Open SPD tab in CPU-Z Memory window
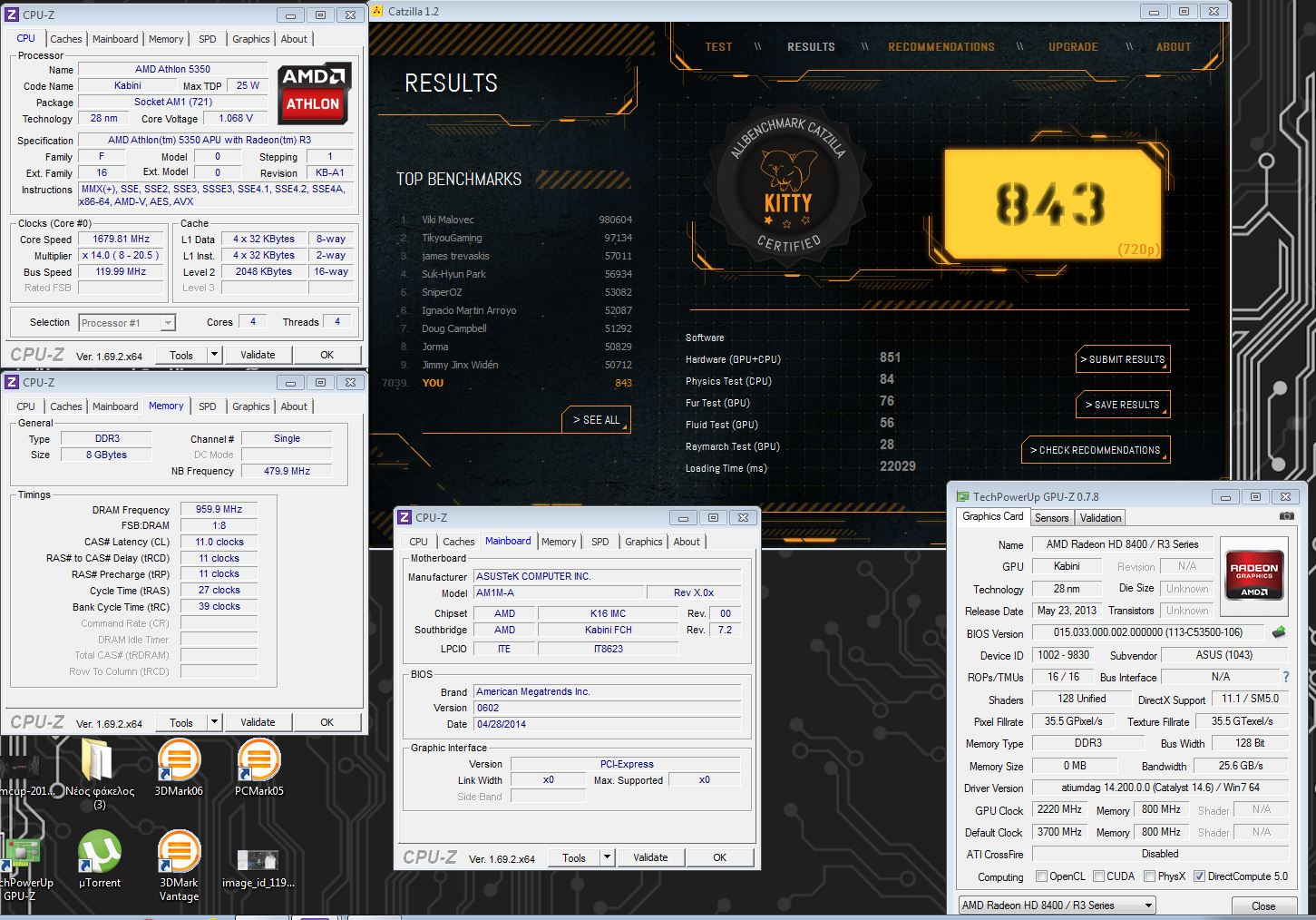The width and height of the screenshot is (1316, 920). [208, 406]
